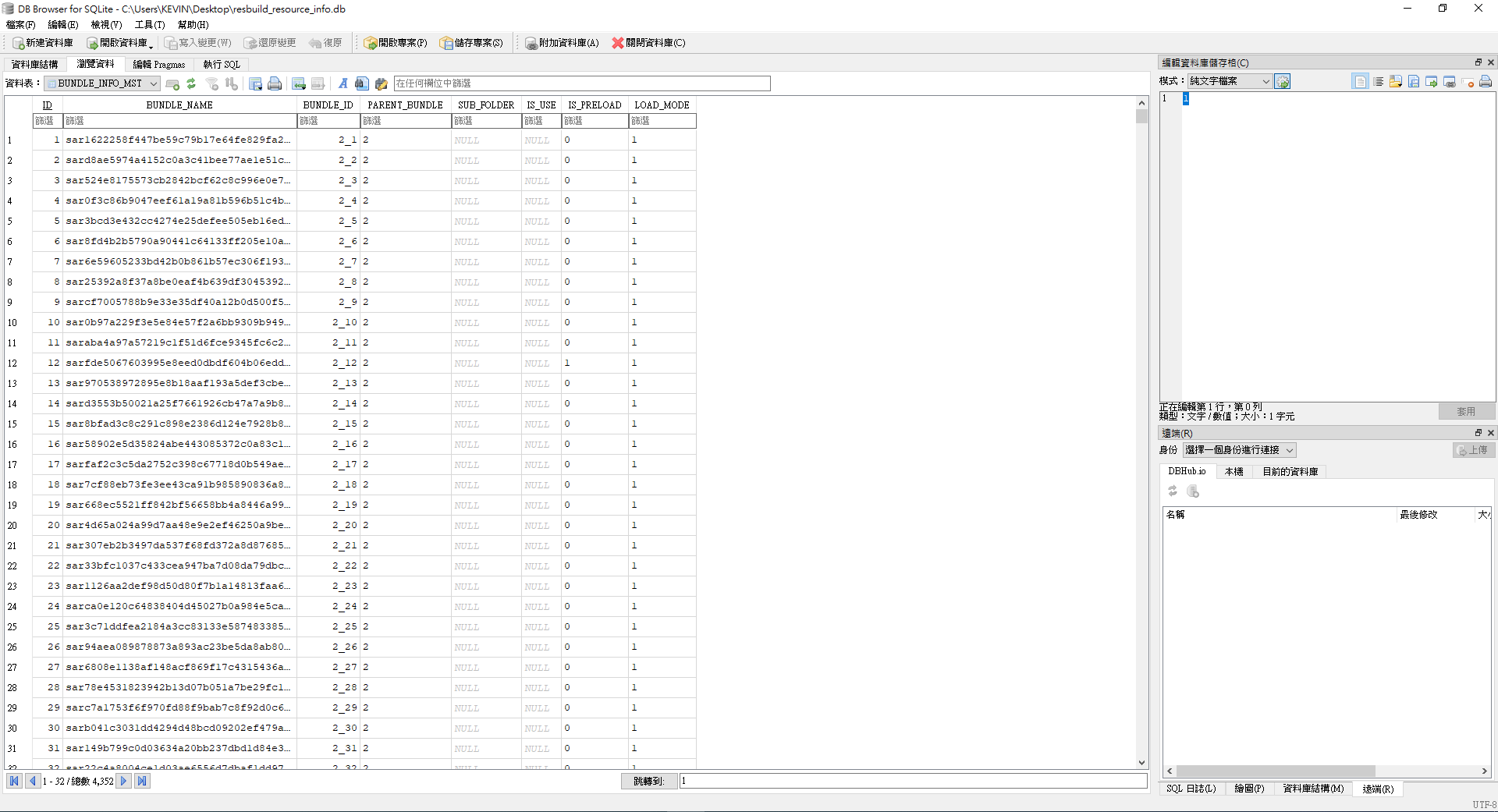Screen dimensions: 1498x812
Task: Click the print icon in cell editor
Action: [x=1486, y=81]
